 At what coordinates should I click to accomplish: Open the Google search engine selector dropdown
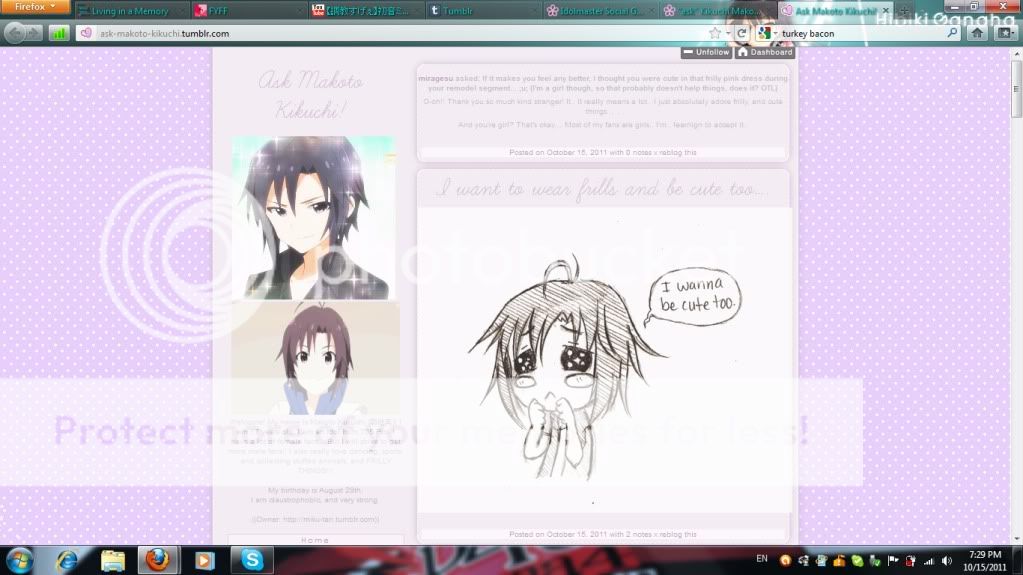point(768,33)
